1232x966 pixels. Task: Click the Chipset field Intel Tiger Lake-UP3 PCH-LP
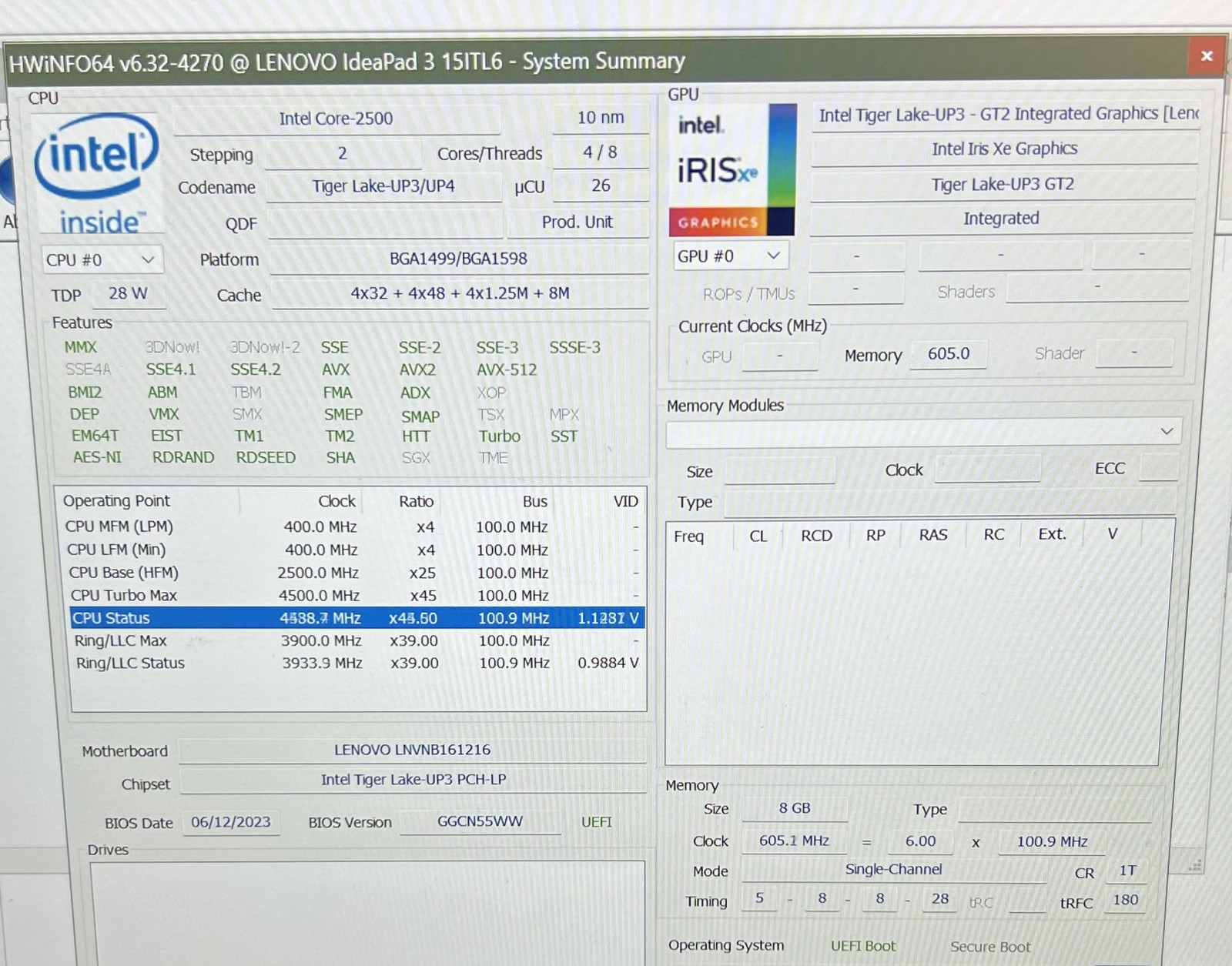click(413, 780)
